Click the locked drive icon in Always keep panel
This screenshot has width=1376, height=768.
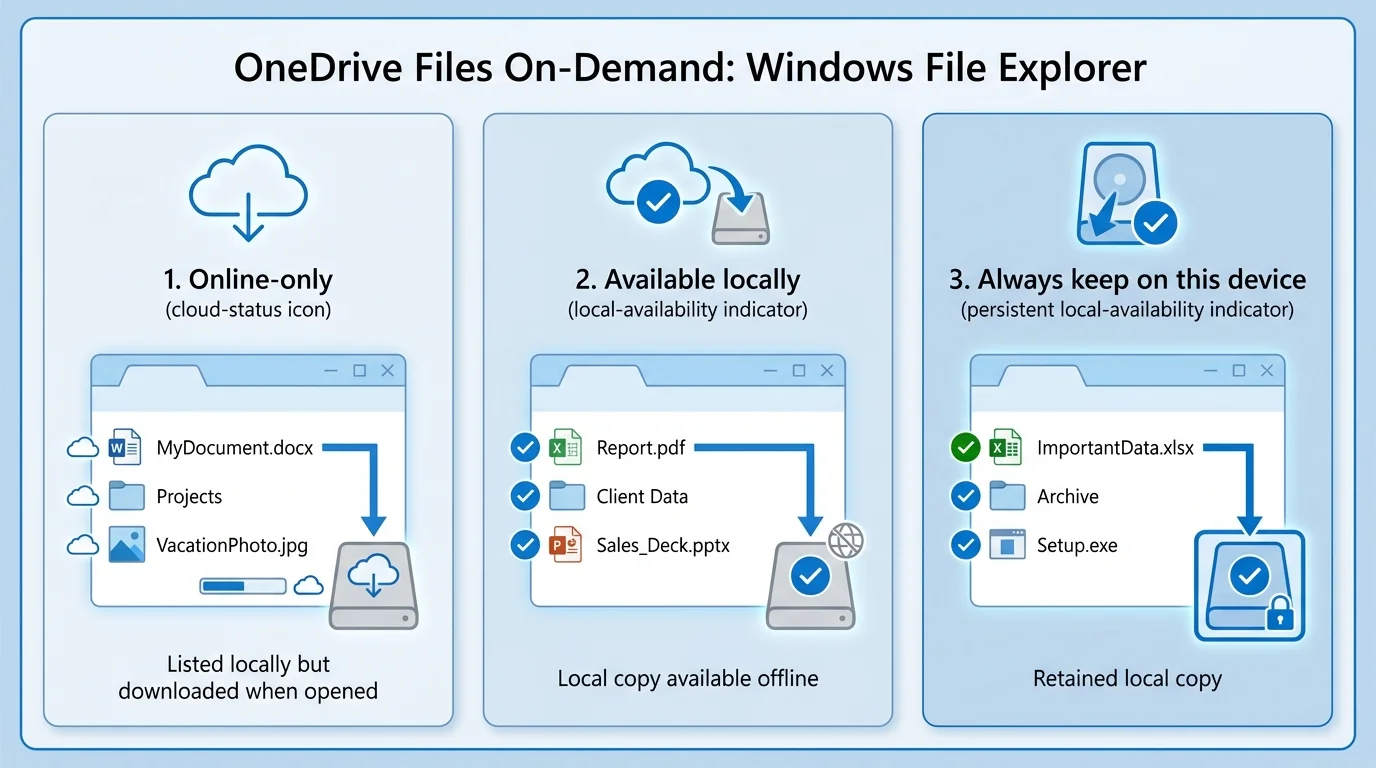1250,586
